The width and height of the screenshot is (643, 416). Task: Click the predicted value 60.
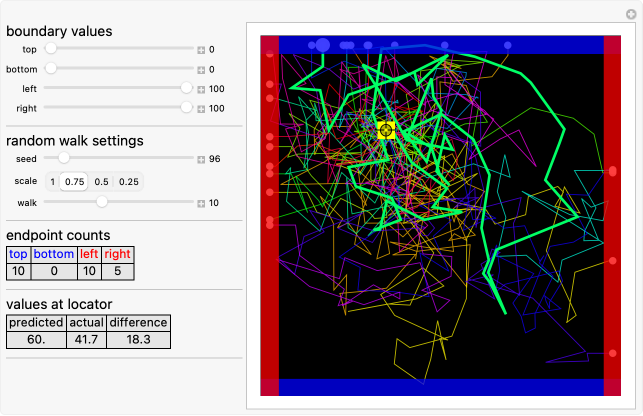pyautogui.click(x=36, y=340)
